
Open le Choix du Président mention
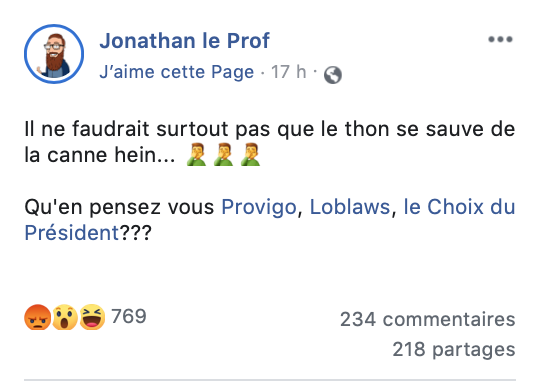pos(459,207)
